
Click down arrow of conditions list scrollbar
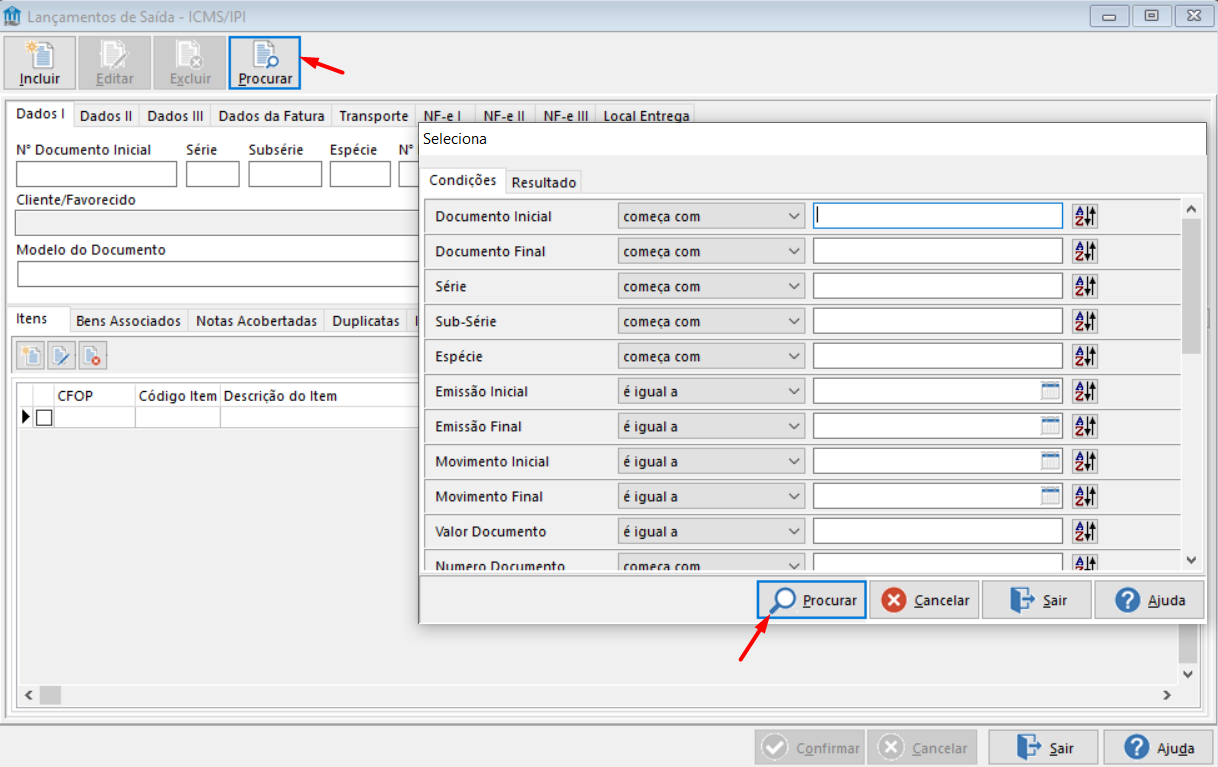1191,560
